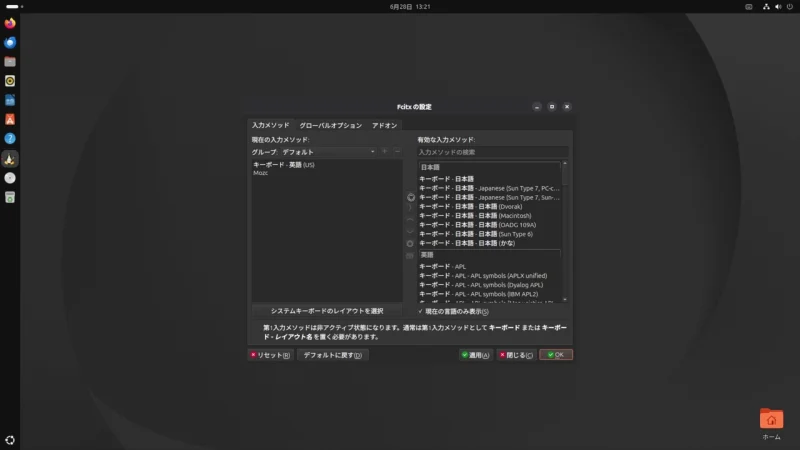Click the add group plus icon
This screenshot has height=450, width=800.
385,152
